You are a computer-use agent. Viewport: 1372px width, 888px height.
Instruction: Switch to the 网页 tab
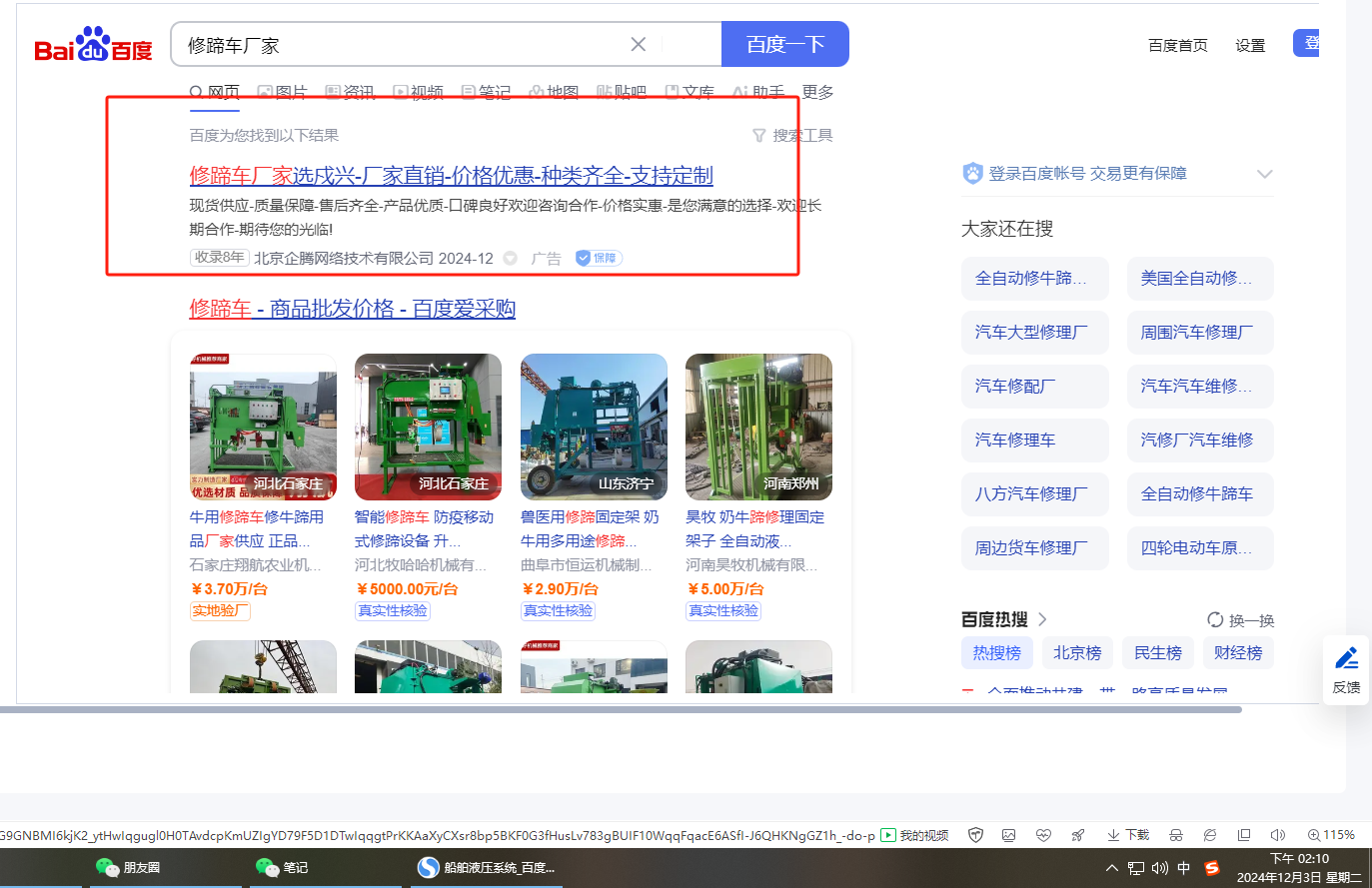point(215,92)
